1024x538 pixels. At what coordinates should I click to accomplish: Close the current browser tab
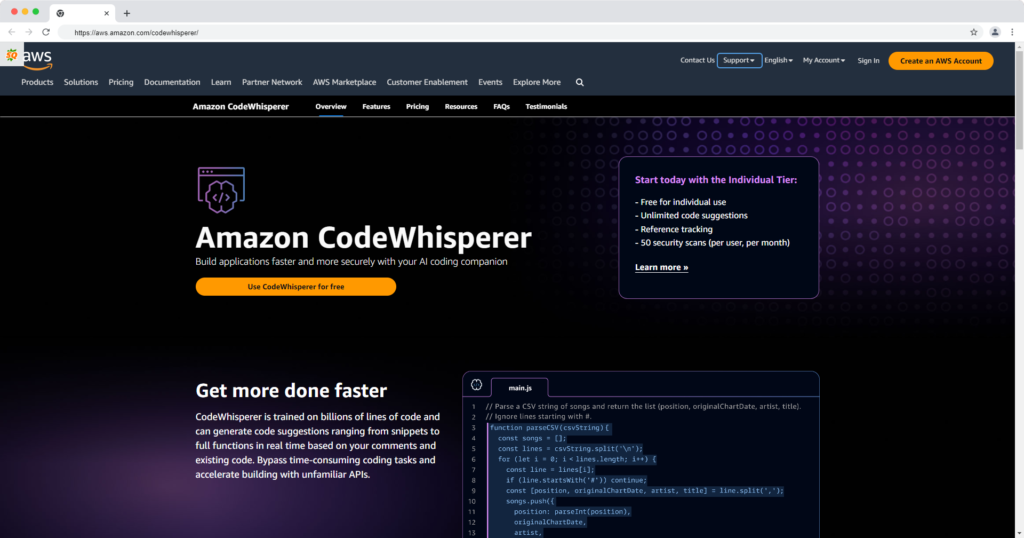(106, 13)
